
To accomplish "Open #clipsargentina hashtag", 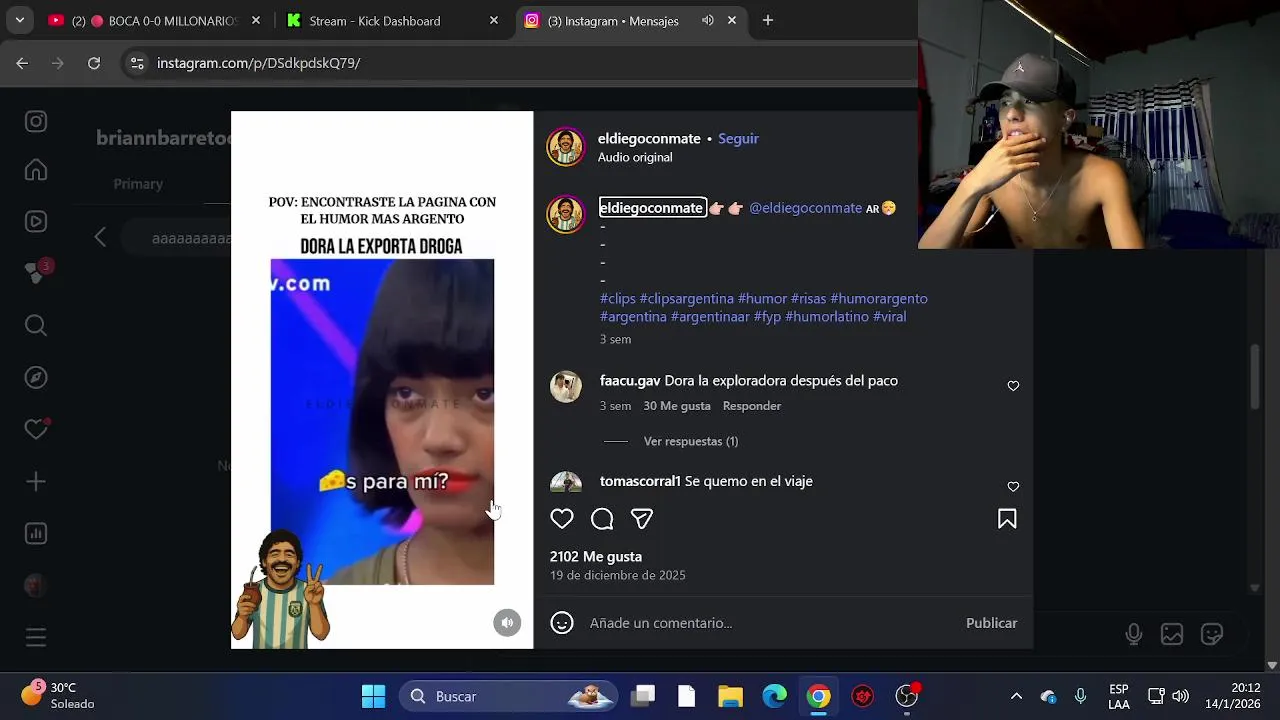I will [686, 298].
